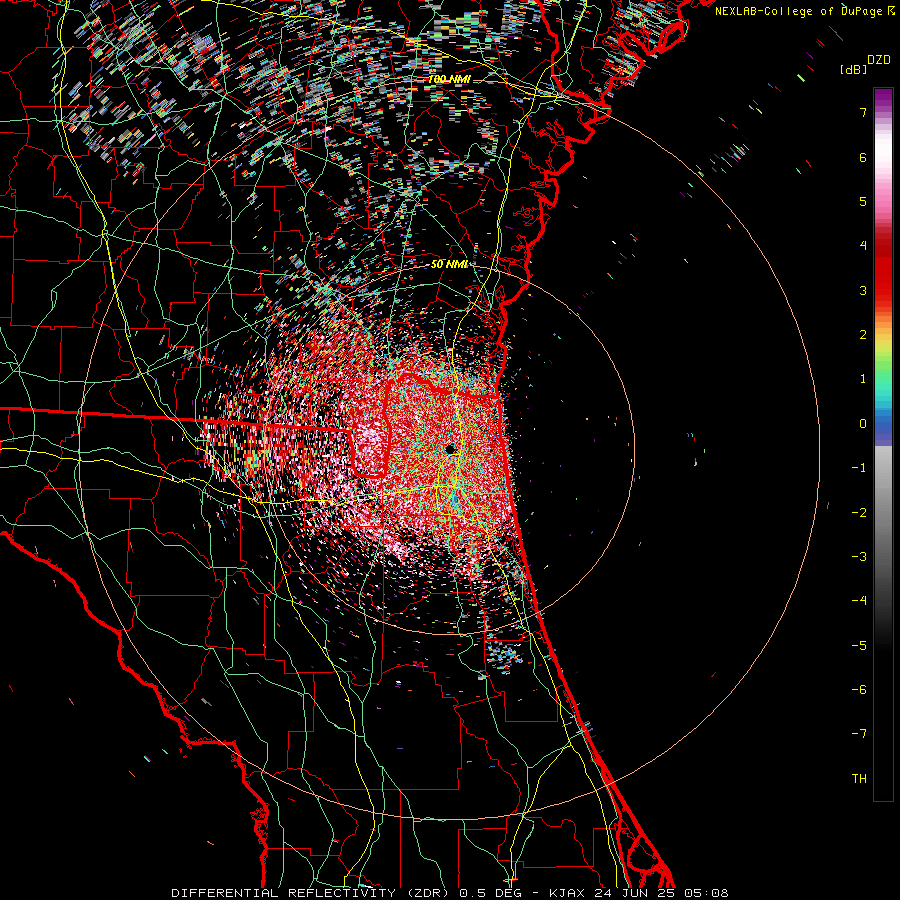Click the -1 scale label

click(x=859, y=468)
